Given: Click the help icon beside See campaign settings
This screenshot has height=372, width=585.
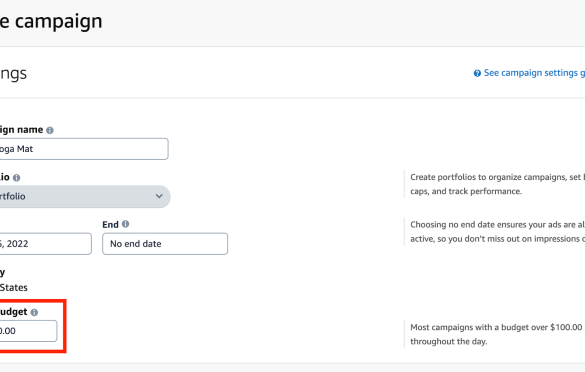Looking at the screenshot, I should tap(477, 73).
